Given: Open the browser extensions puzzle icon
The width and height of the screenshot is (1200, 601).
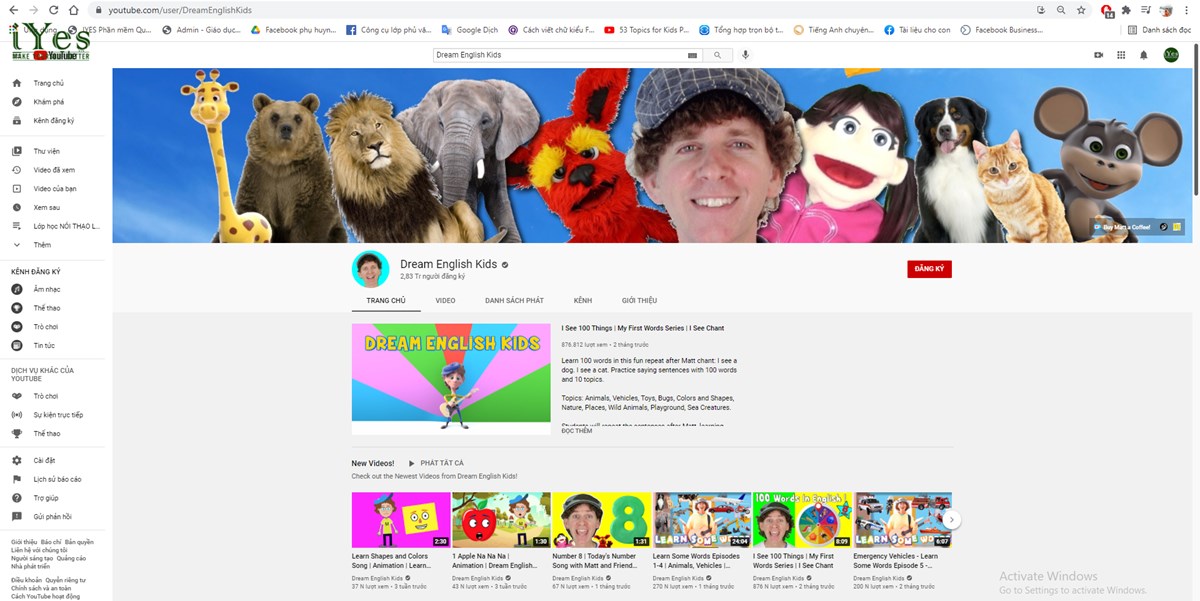Looking at the screenshot, I should pos(1127,10).
